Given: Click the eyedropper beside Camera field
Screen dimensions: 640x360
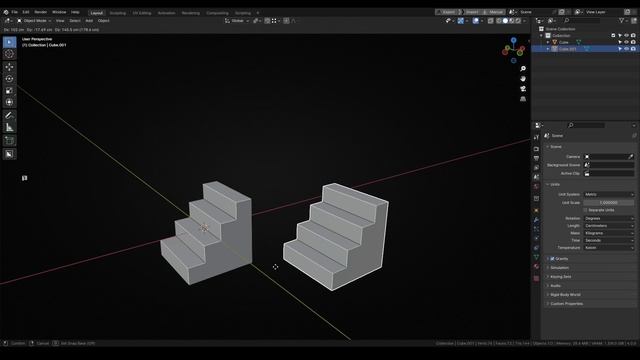Looking at the screenshot, I should tap(631, 157).
